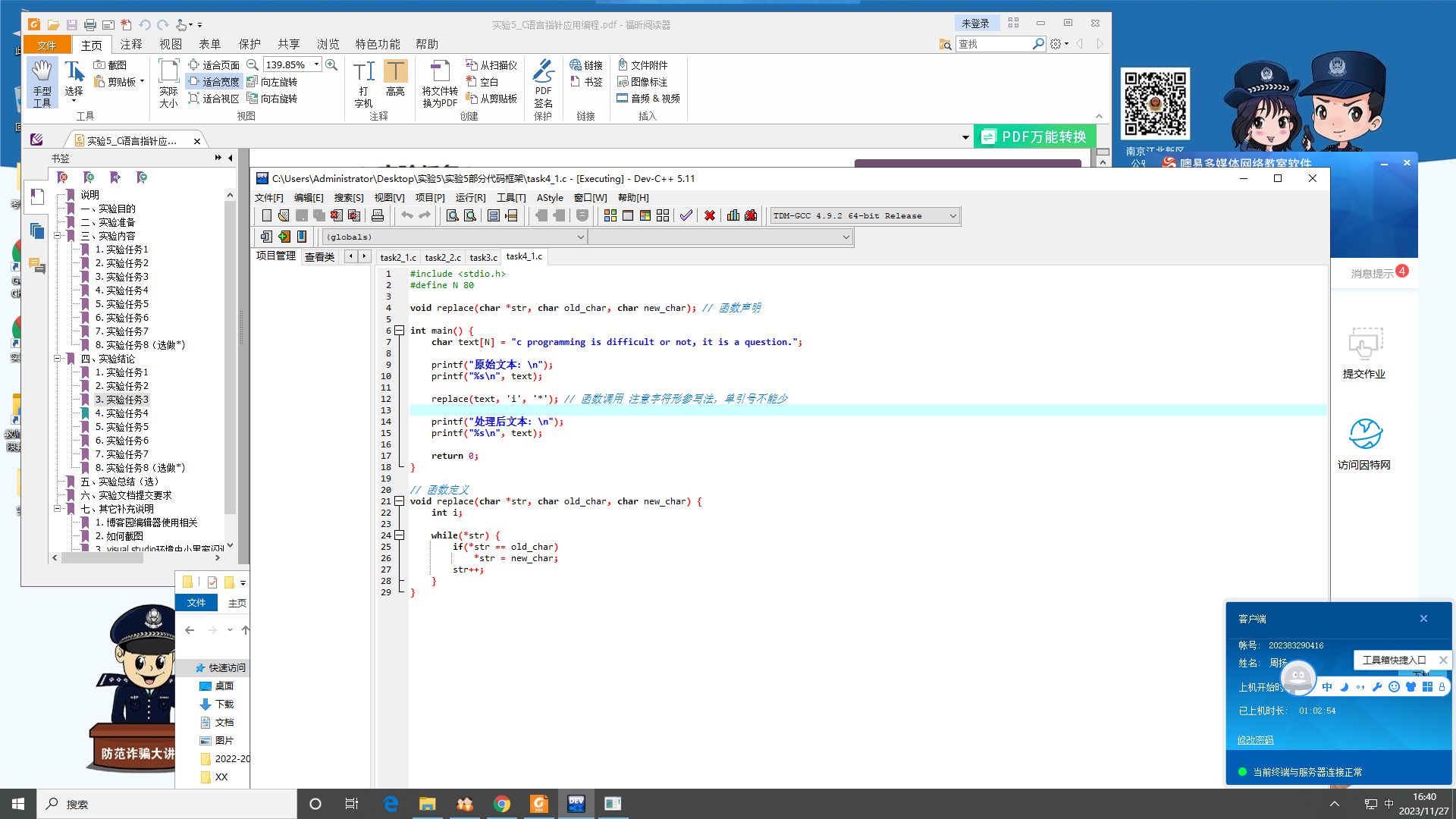
Task: Click the 修改密码 link
Action: point(1255,740)
